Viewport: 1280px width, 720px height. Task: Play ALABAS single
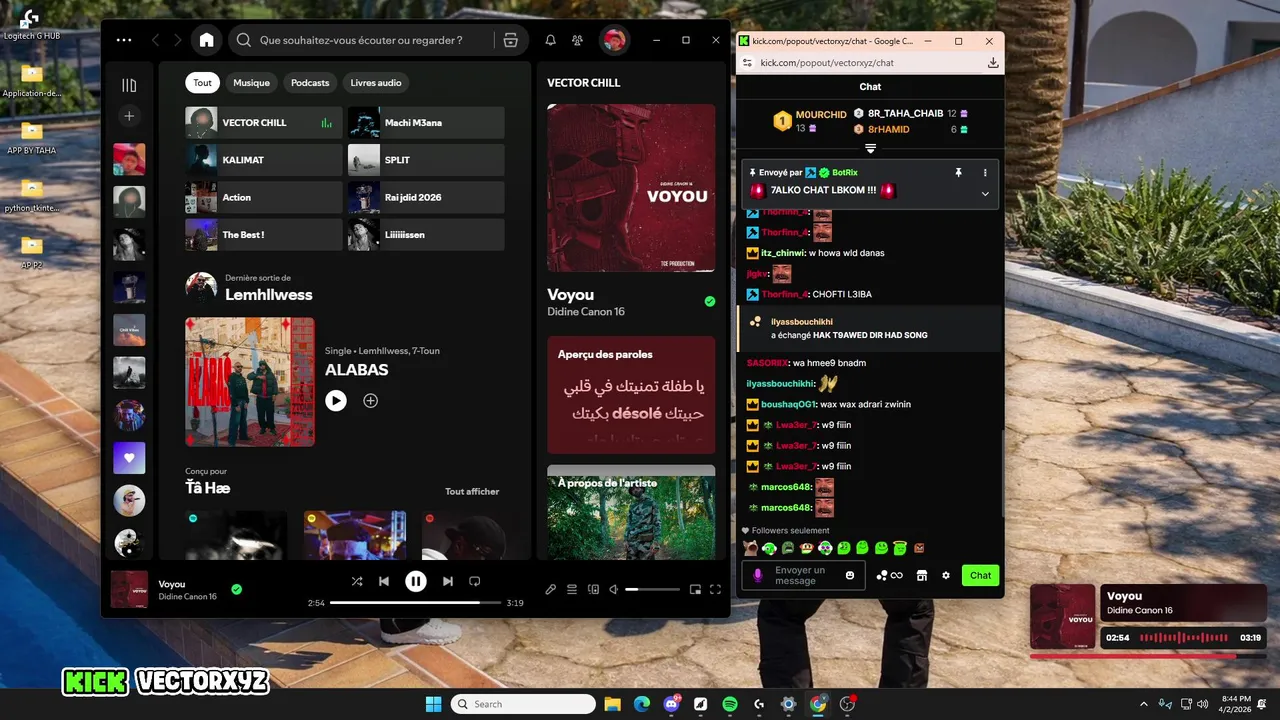pos(336,400)
